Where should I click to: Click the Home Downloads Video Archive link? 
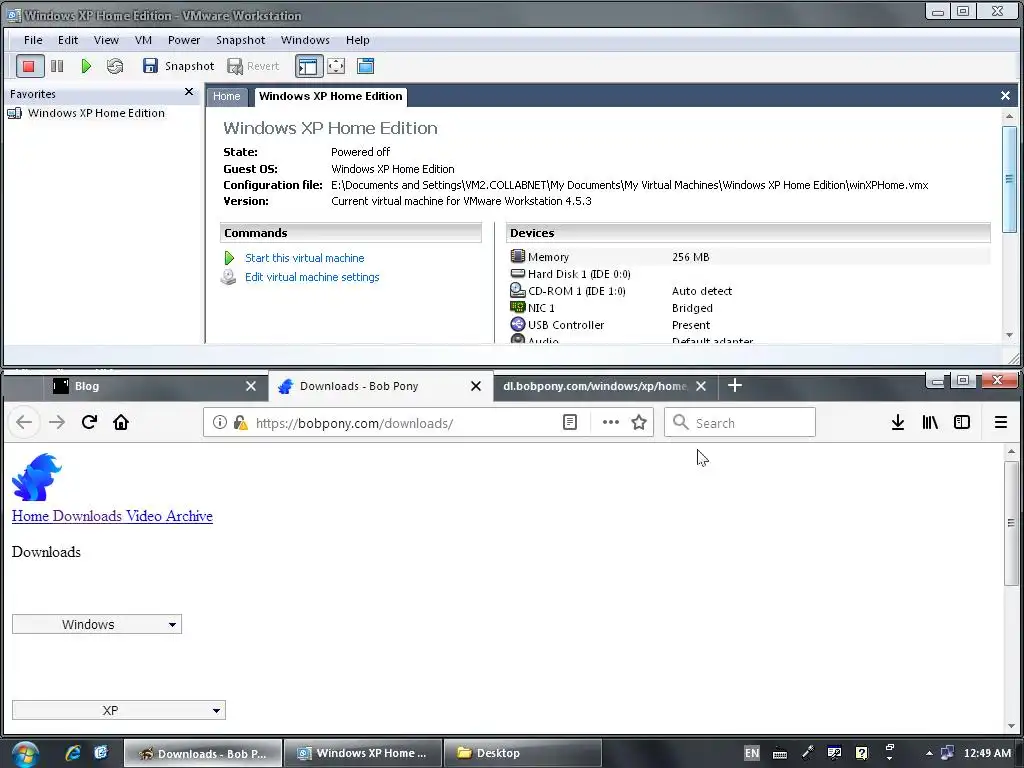112,516
